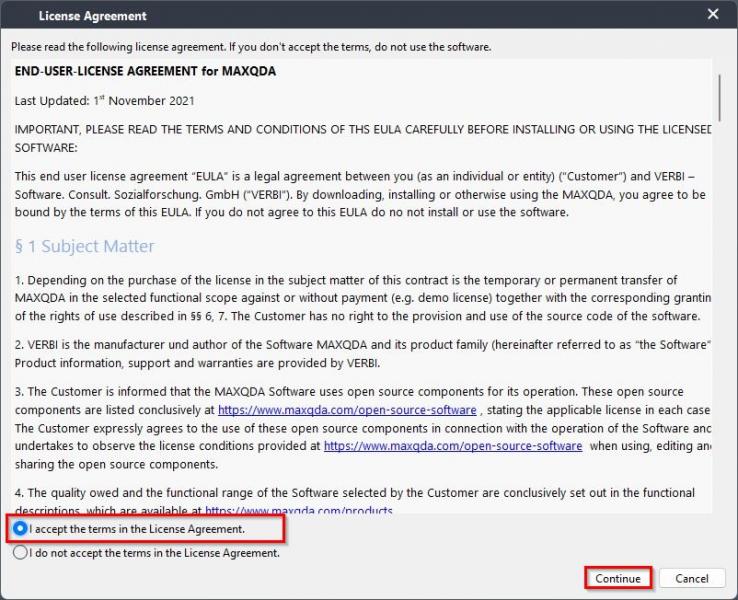738x600 pixels.
Task: Click clause 1 beginning 'Depending on the purchase'
Action: tap(360, 298)
